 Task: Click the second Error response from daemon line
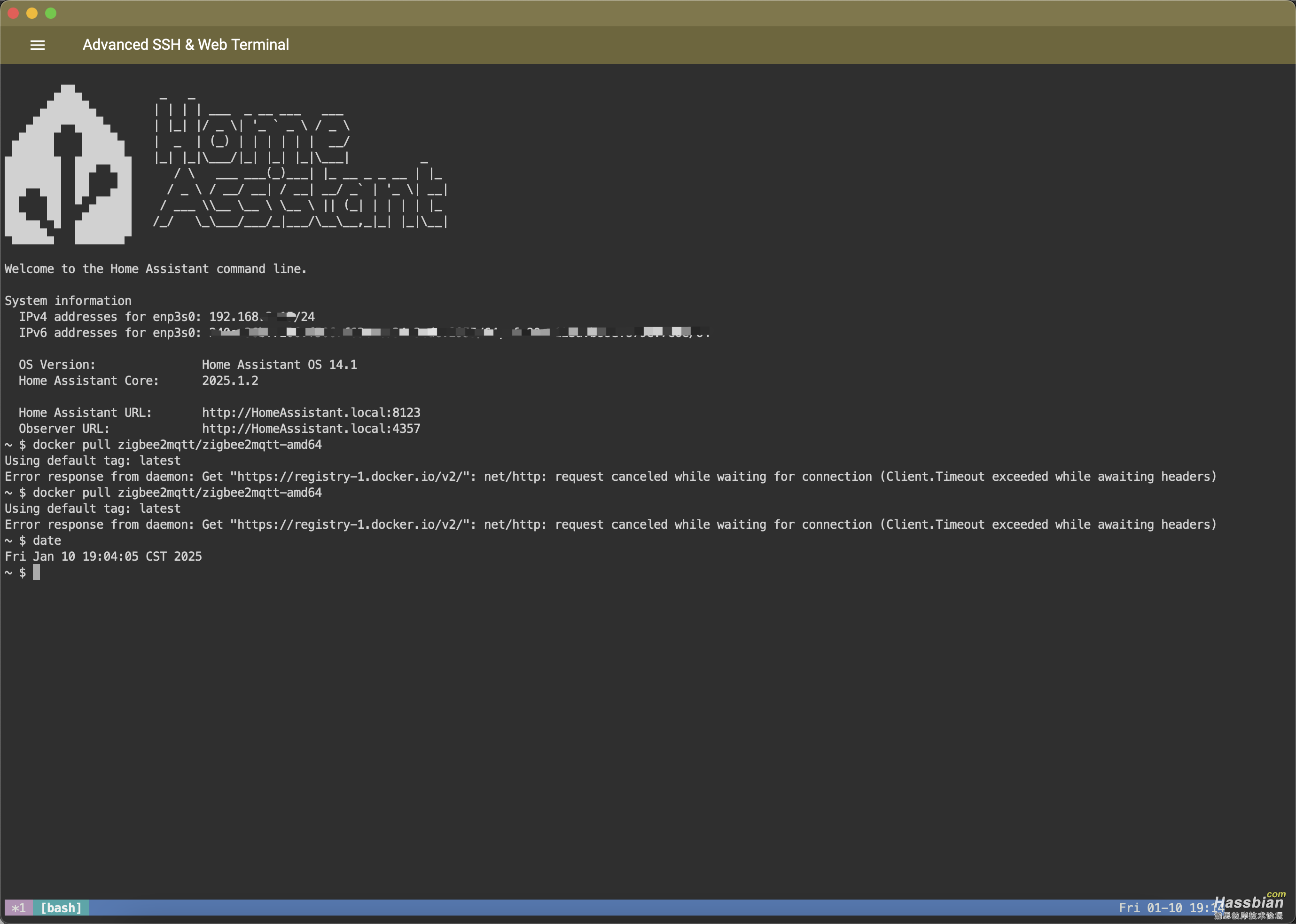610,524
